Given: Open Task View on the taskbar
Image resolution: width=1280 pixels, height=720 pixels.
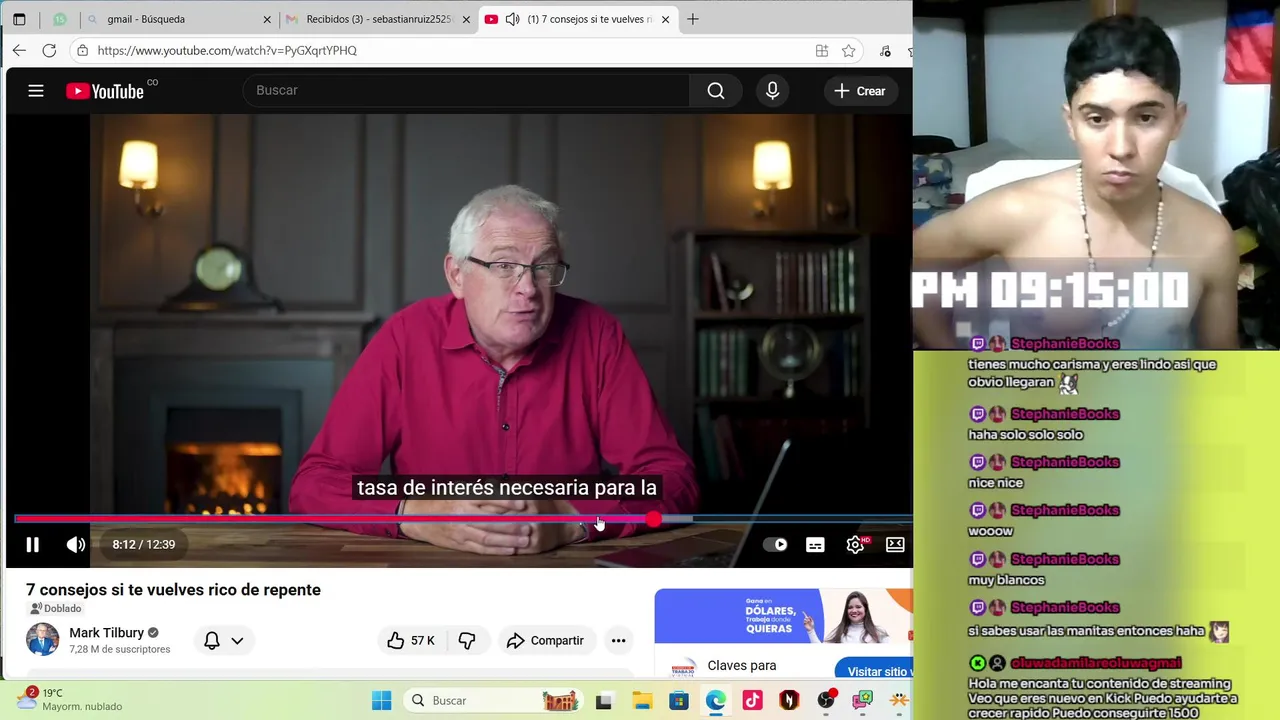Looking at the screenshot, I should (603, 701).
